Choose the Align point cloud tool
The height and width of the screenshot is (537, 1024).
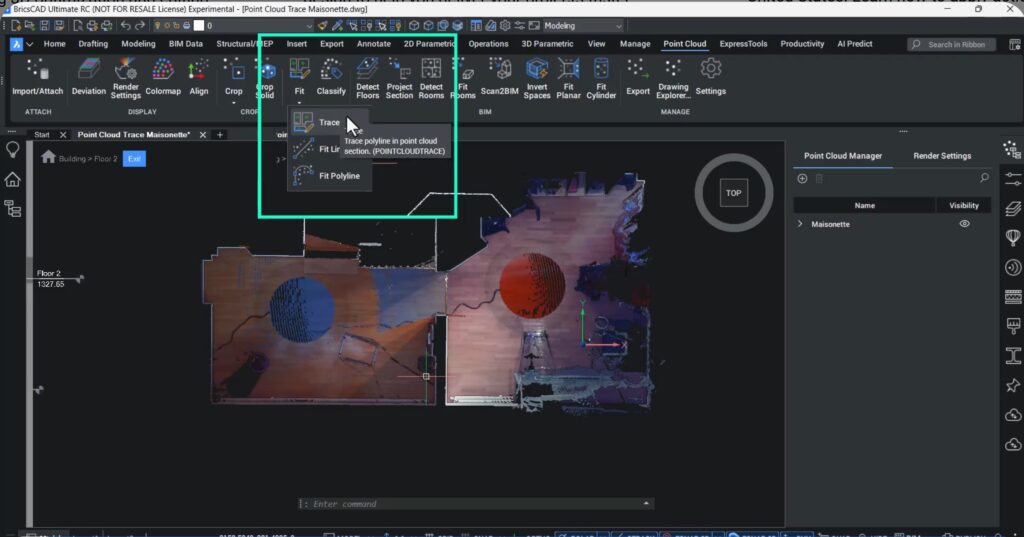tap(199, 78)
